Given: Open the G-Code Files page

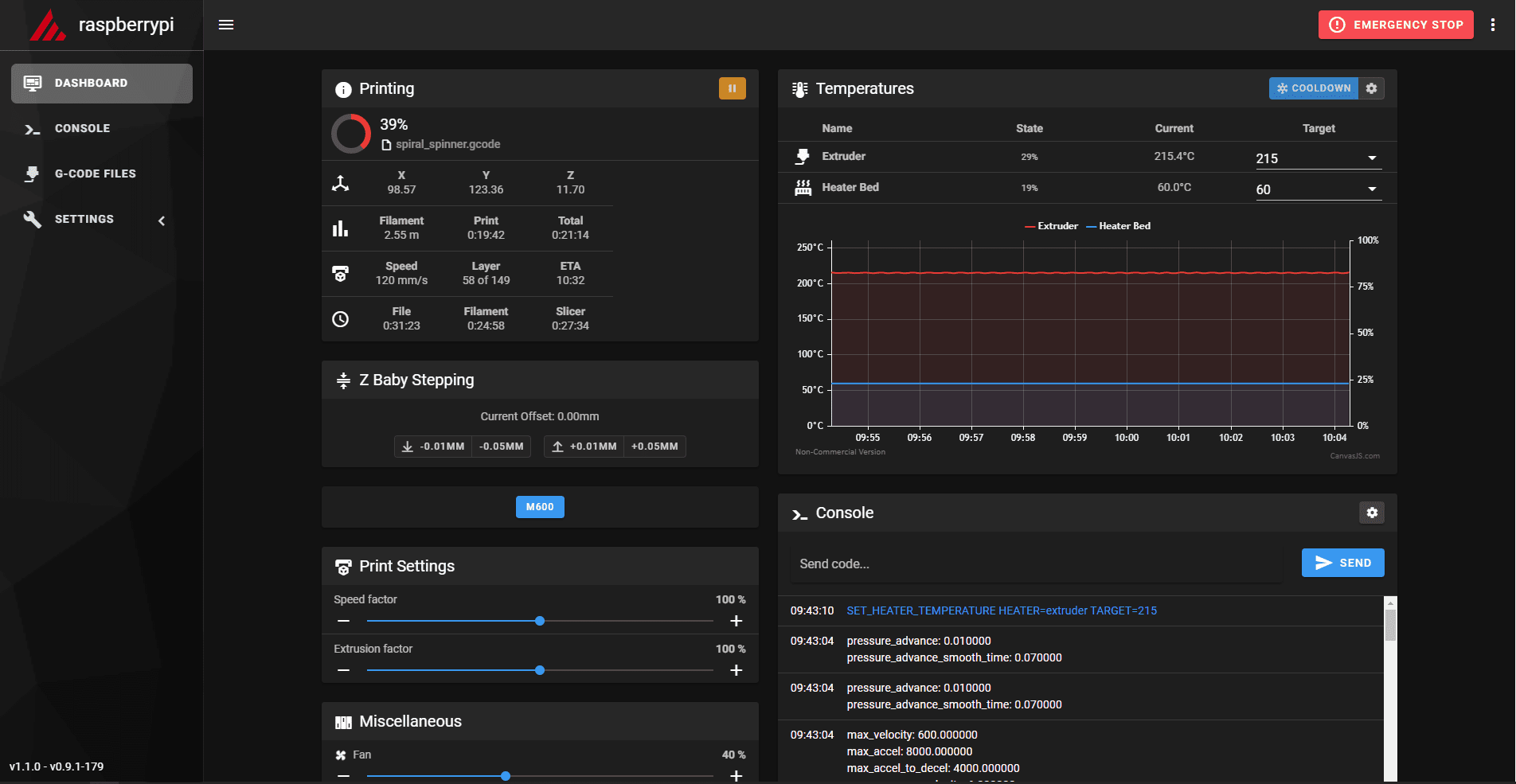Looking at the screenshot, I should (x=102, y=174).
